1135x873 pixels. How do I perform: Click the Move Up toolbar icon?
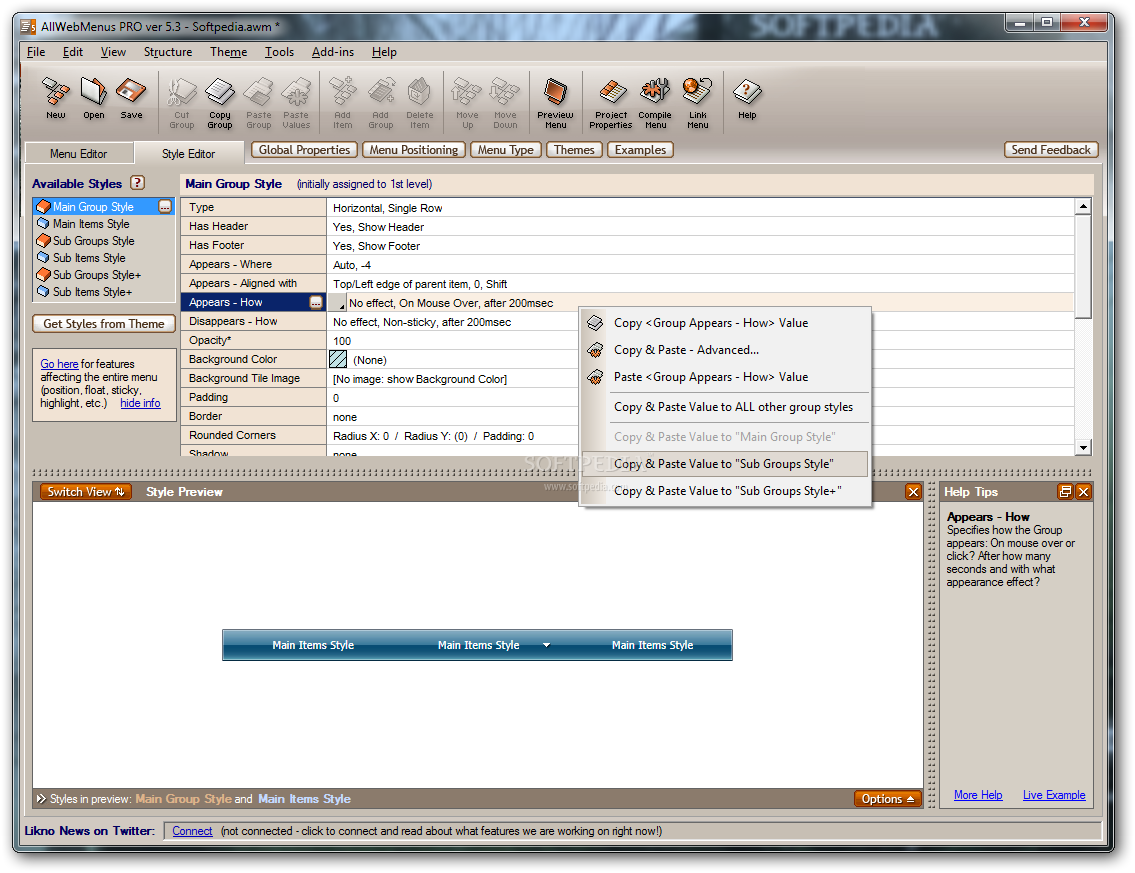467,104
